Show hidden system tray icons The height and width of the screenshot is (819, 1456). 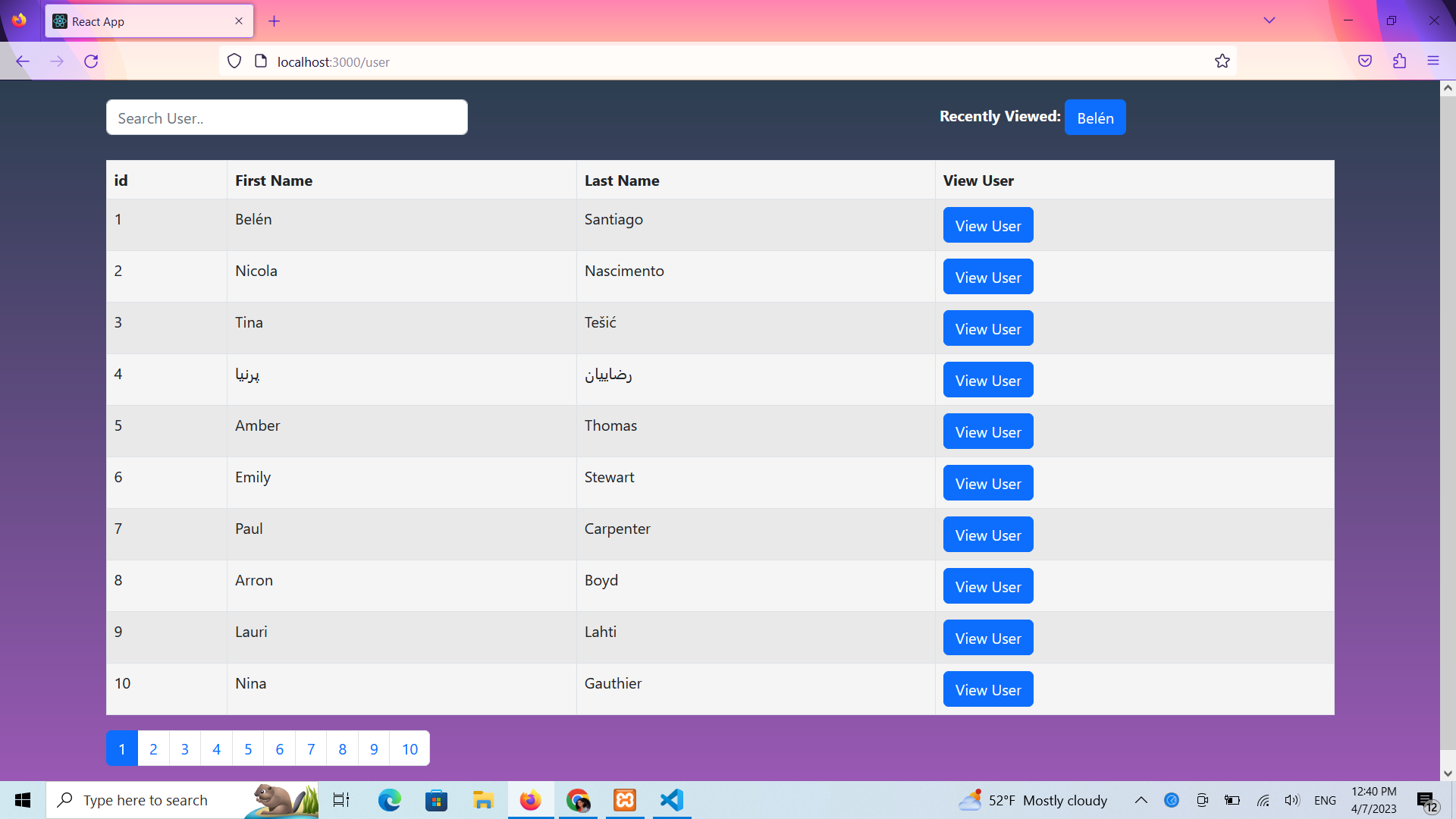[1141, 800]
